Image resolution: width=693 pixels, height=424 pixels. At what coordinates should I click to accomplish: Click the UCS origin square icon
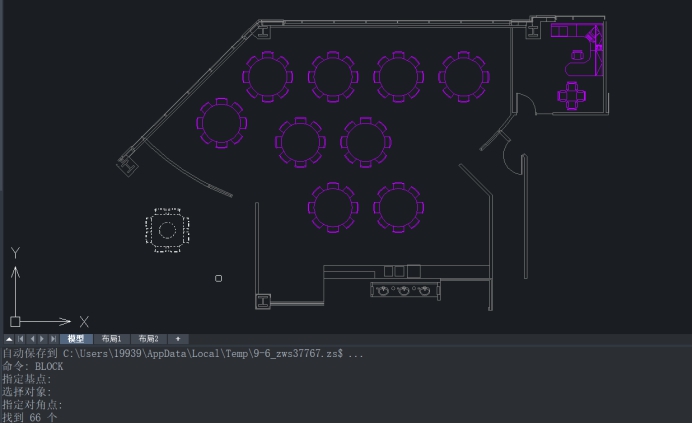(x=15, y=322)
